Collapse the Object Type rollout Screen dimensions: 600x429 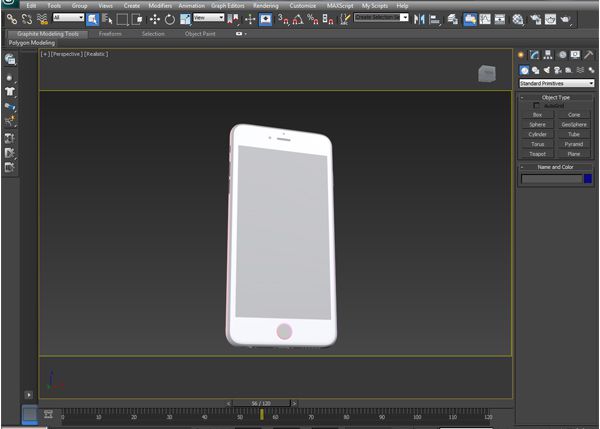pyautogui.click(x=556, y=97)
